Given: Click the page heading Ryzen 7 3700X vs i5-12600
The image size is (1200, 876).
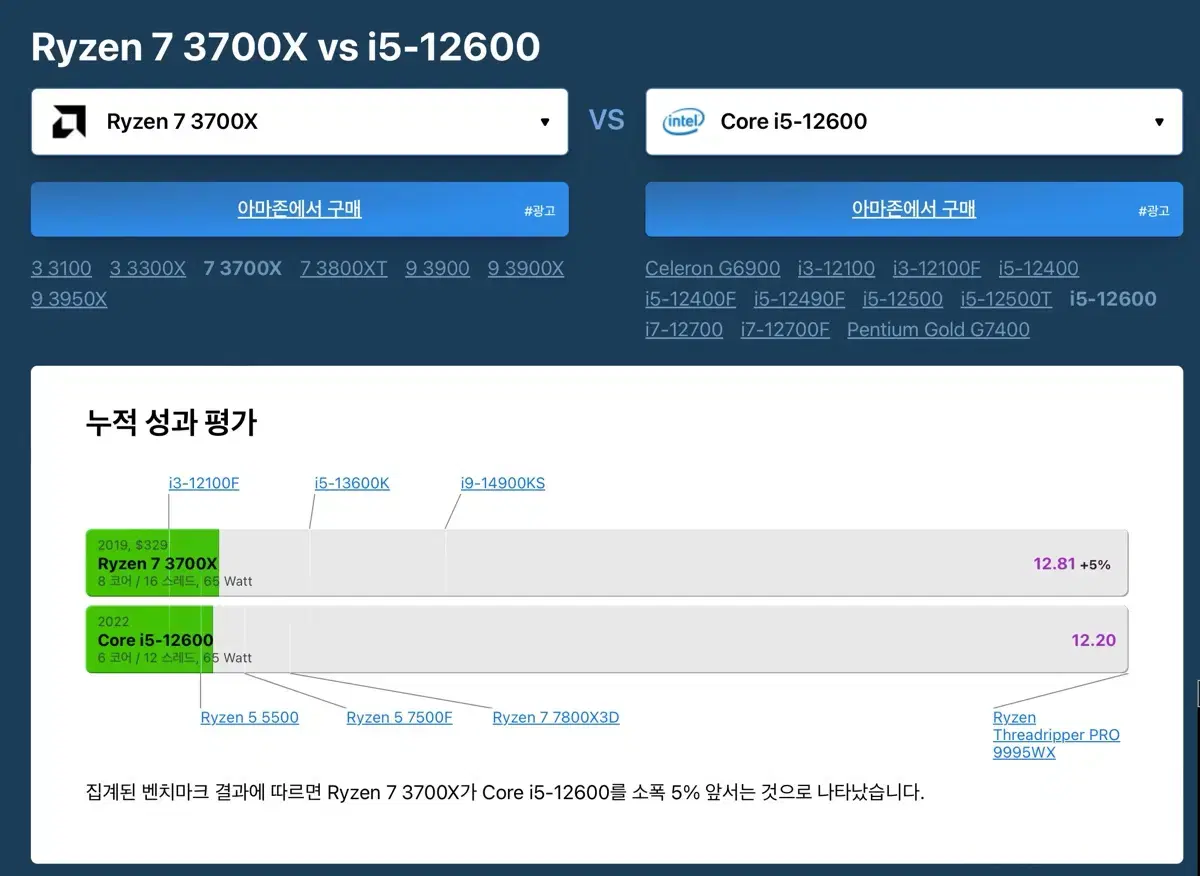Looking at the screenshot, I should 286,47.
